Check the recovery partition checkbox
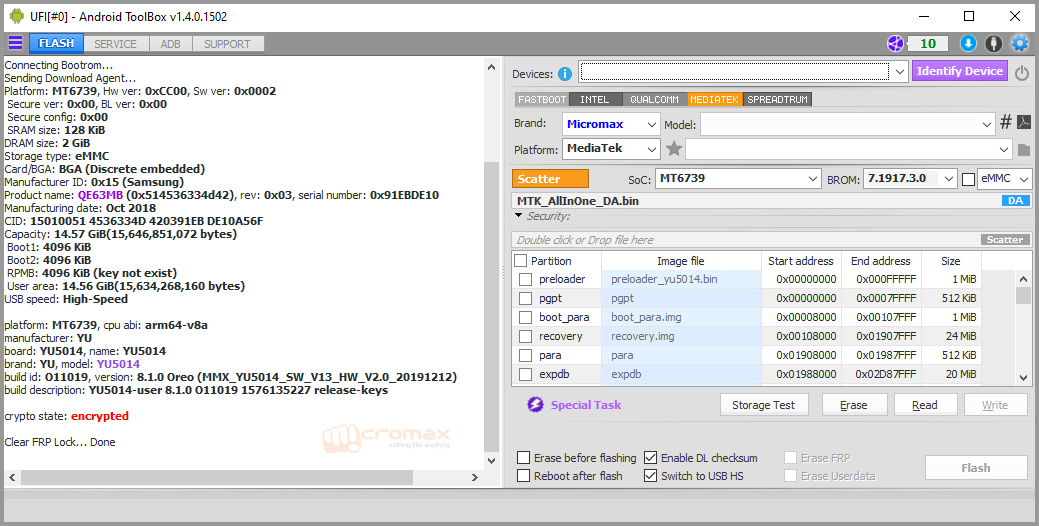This screenshot has height=526, width=1039. pyautogui.click(x=525, y=337)
